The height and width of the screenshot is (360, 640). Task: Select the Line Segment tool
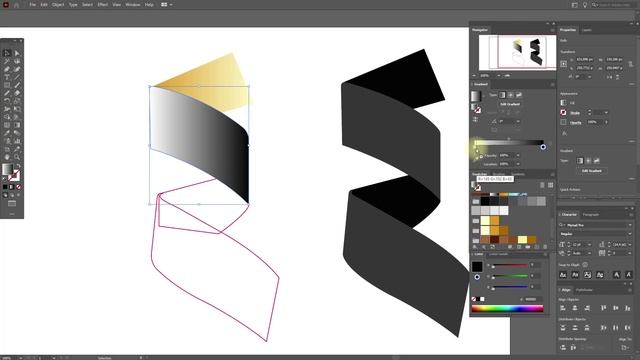(x=17, y=77)
